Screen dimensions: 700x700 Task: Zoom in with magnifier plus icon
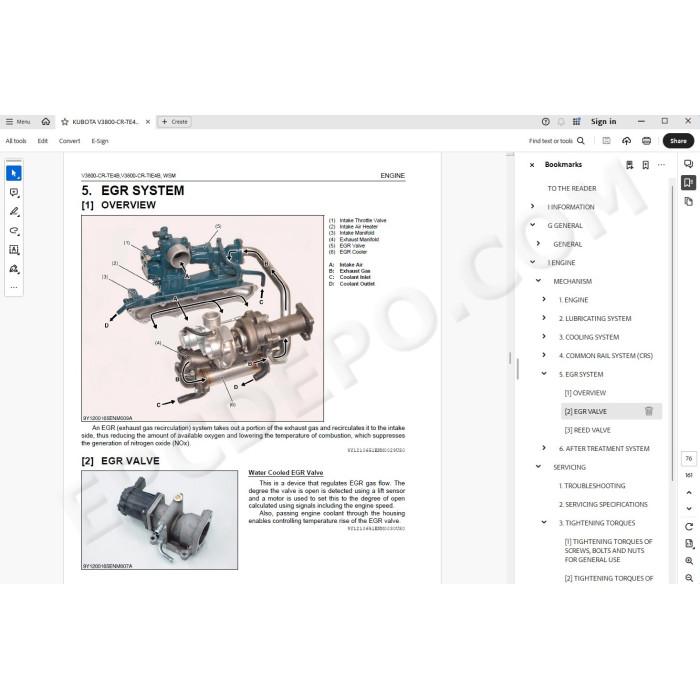tap(689, 561)
